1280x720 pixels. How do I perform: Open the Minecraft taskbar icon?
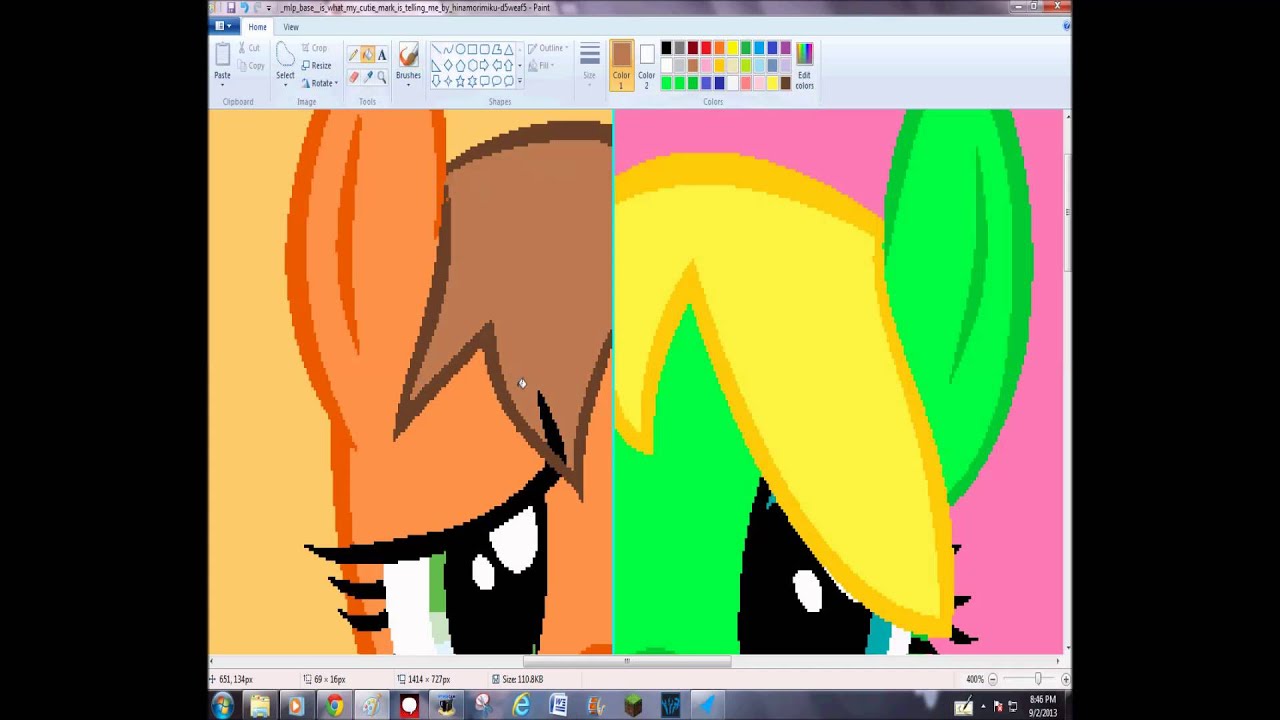point(633,706)
